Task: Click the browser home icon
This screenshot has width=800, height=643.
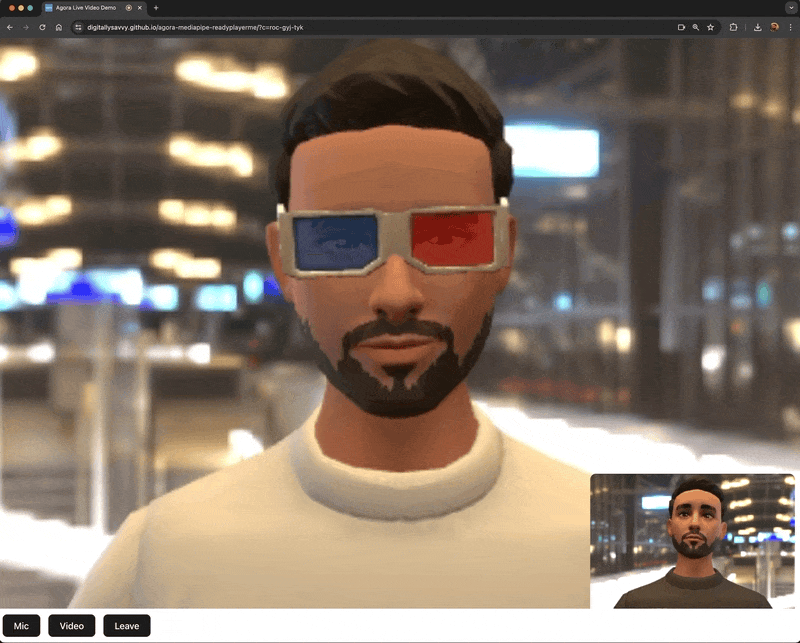Action: 58,29
